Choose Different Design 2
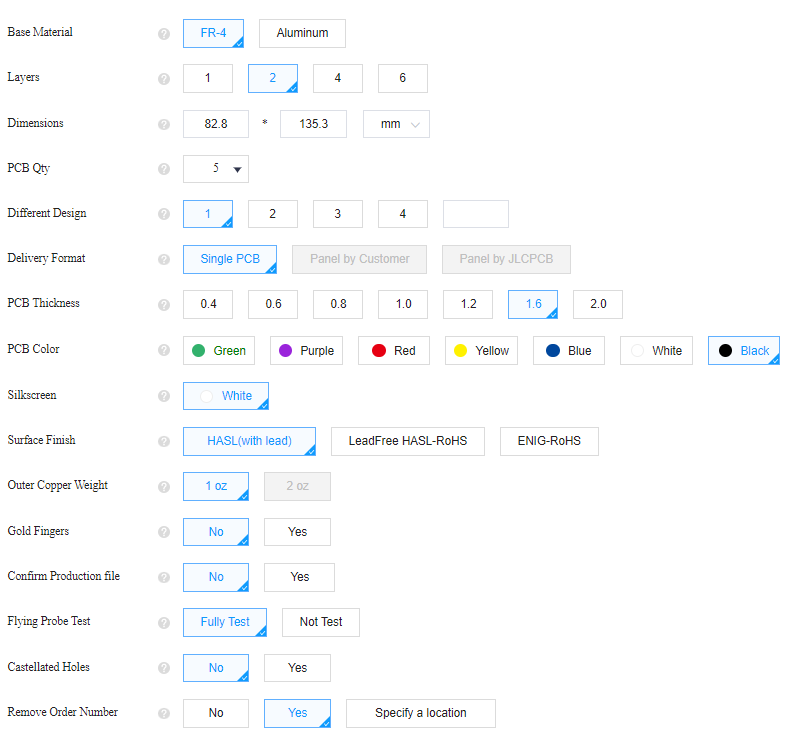Screen dimensions: 796x743 click(x=273, y=214)
